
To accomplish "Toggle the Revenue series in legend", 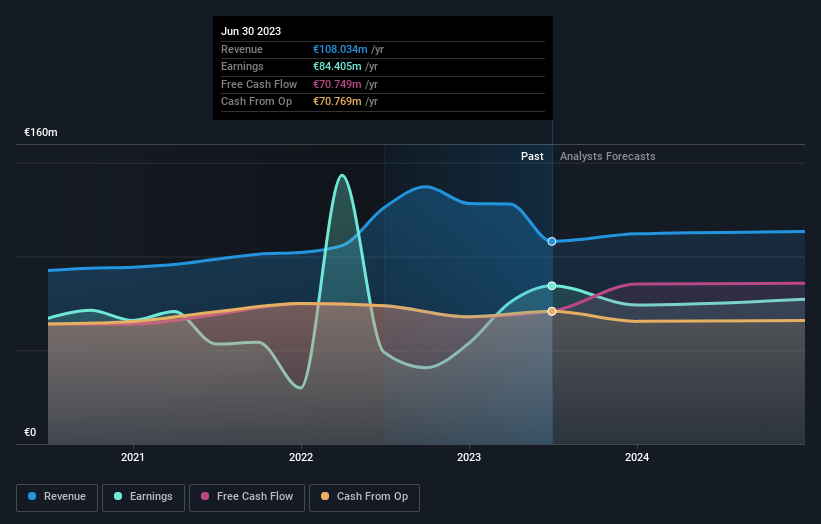I will (57, 497).
